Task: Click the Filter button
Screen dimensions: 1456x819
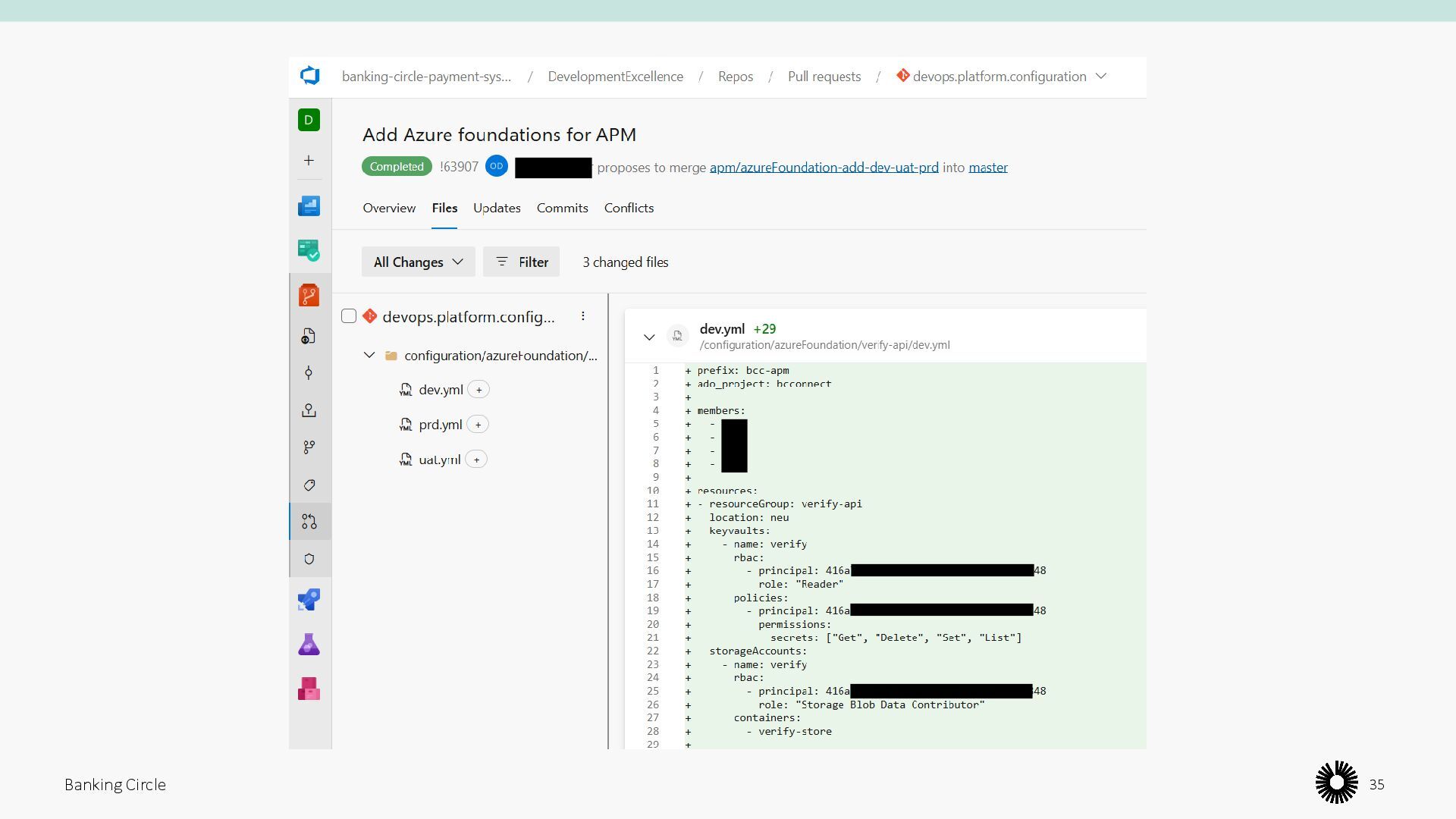Action: click(x=521, y=262)
